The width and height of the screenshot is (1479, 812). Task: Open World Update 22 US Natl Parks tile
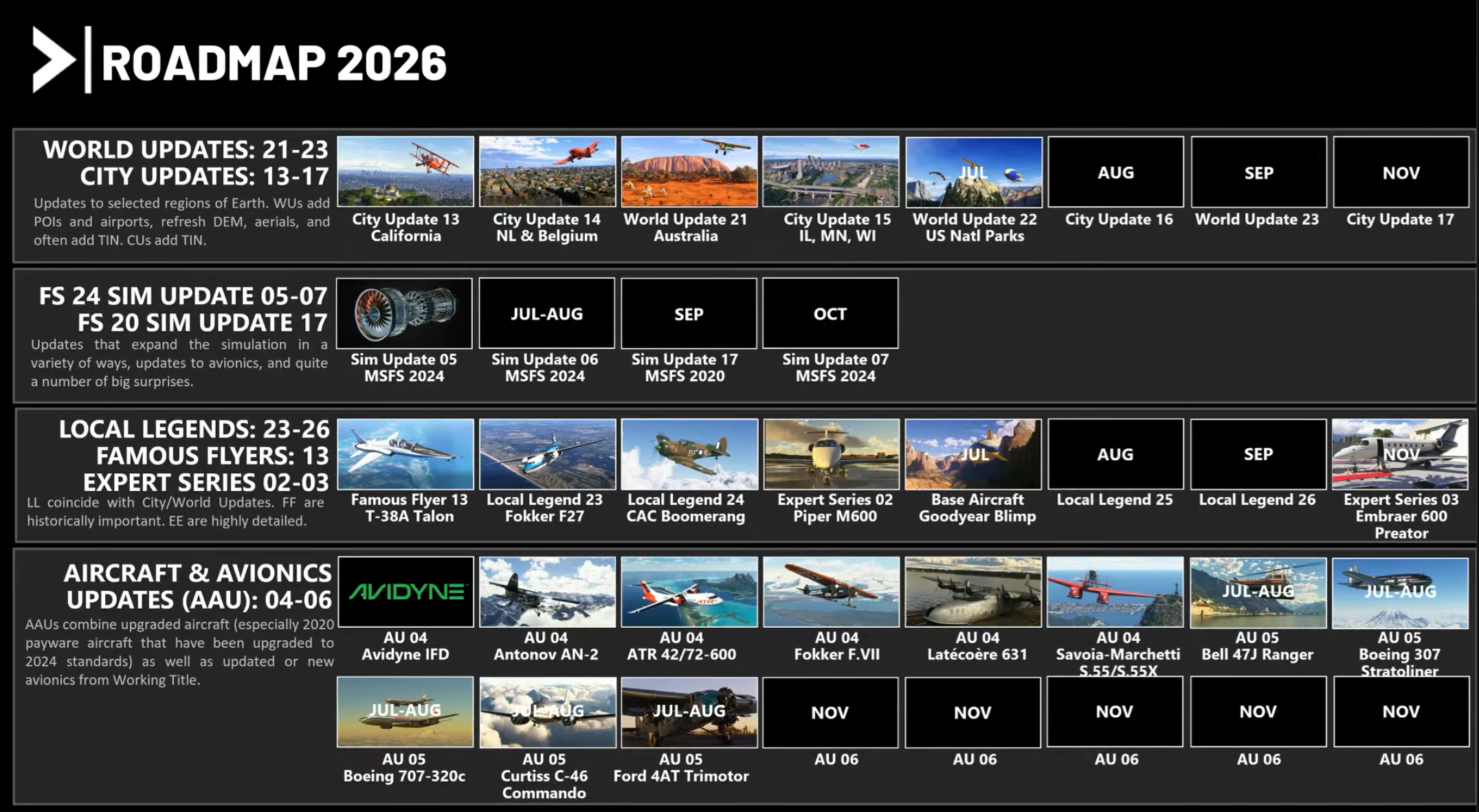pyautogui.click(x=974, y=172)
